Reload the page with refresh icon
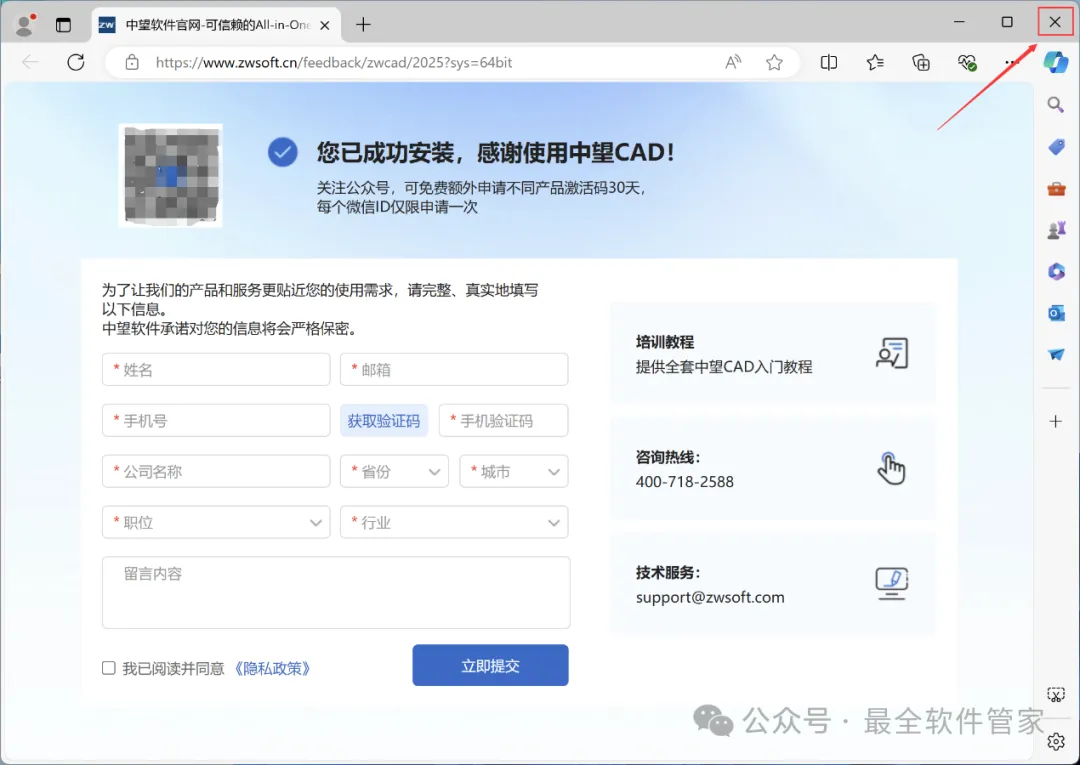The height and width of the screenshot is (765, 1080). coord(76,63)
